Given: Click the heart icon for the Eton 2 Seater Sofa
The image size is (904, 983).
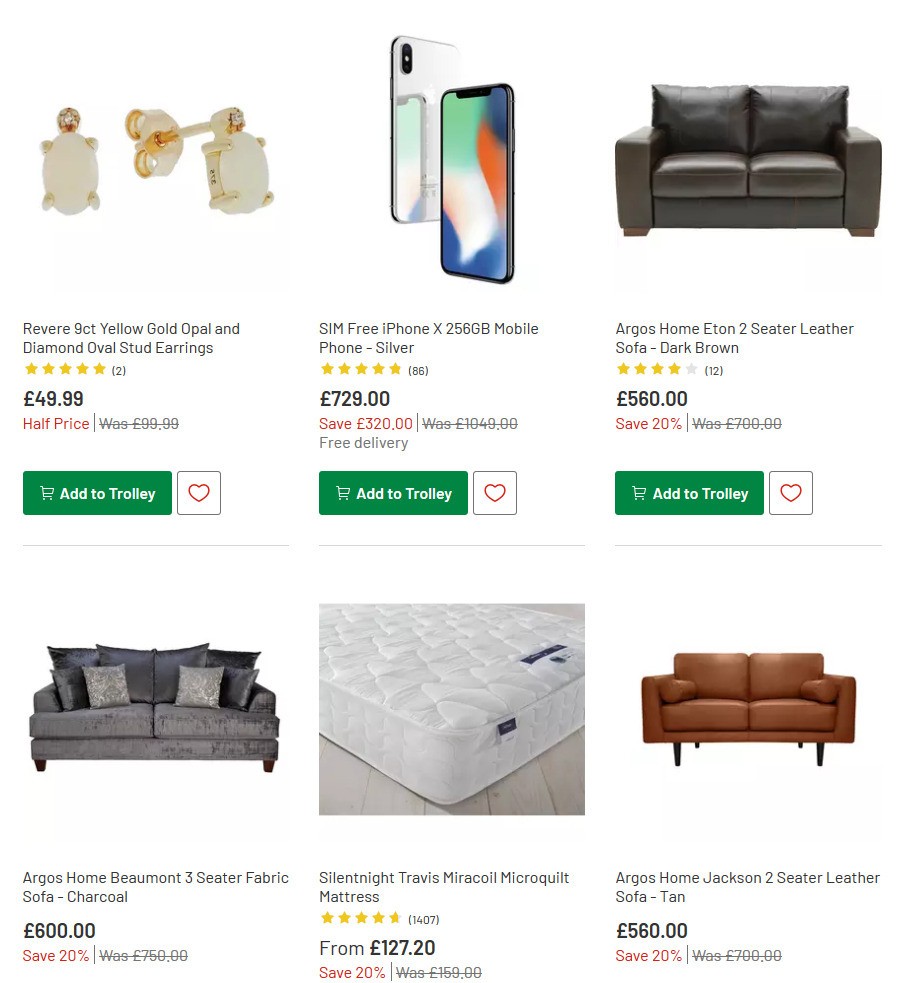Looking at the screenshot, I should [x=791, y=492].
